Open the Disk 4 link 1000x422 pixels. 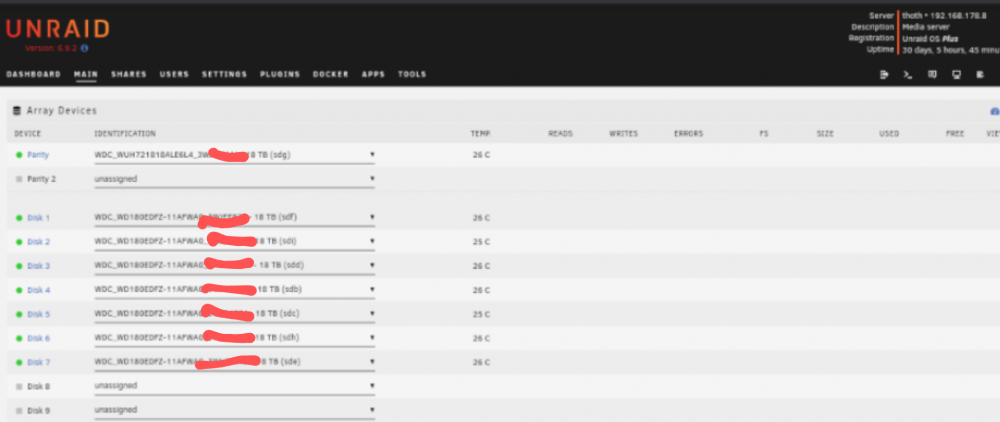pos(38,290)
